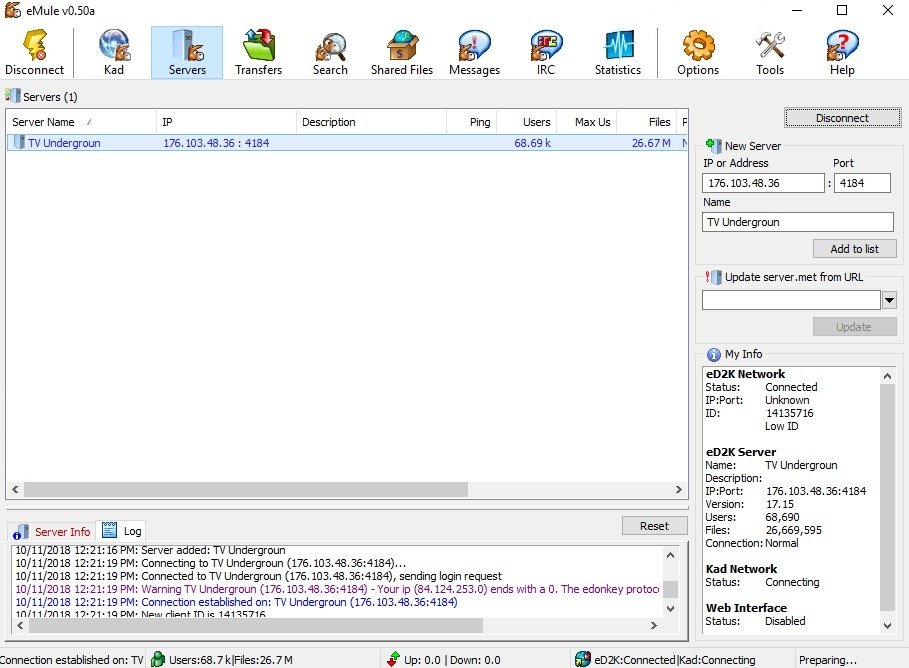This screenshot has height=668, width=909.
Task: Click the New Server plus icon
Action: coord(713,146)
